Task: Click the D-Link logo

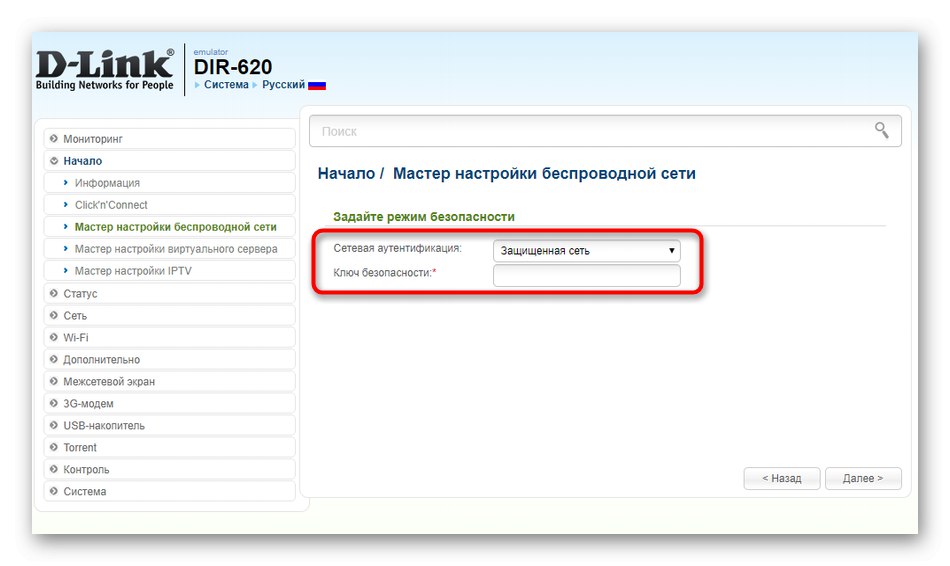Action: [105, 70]
